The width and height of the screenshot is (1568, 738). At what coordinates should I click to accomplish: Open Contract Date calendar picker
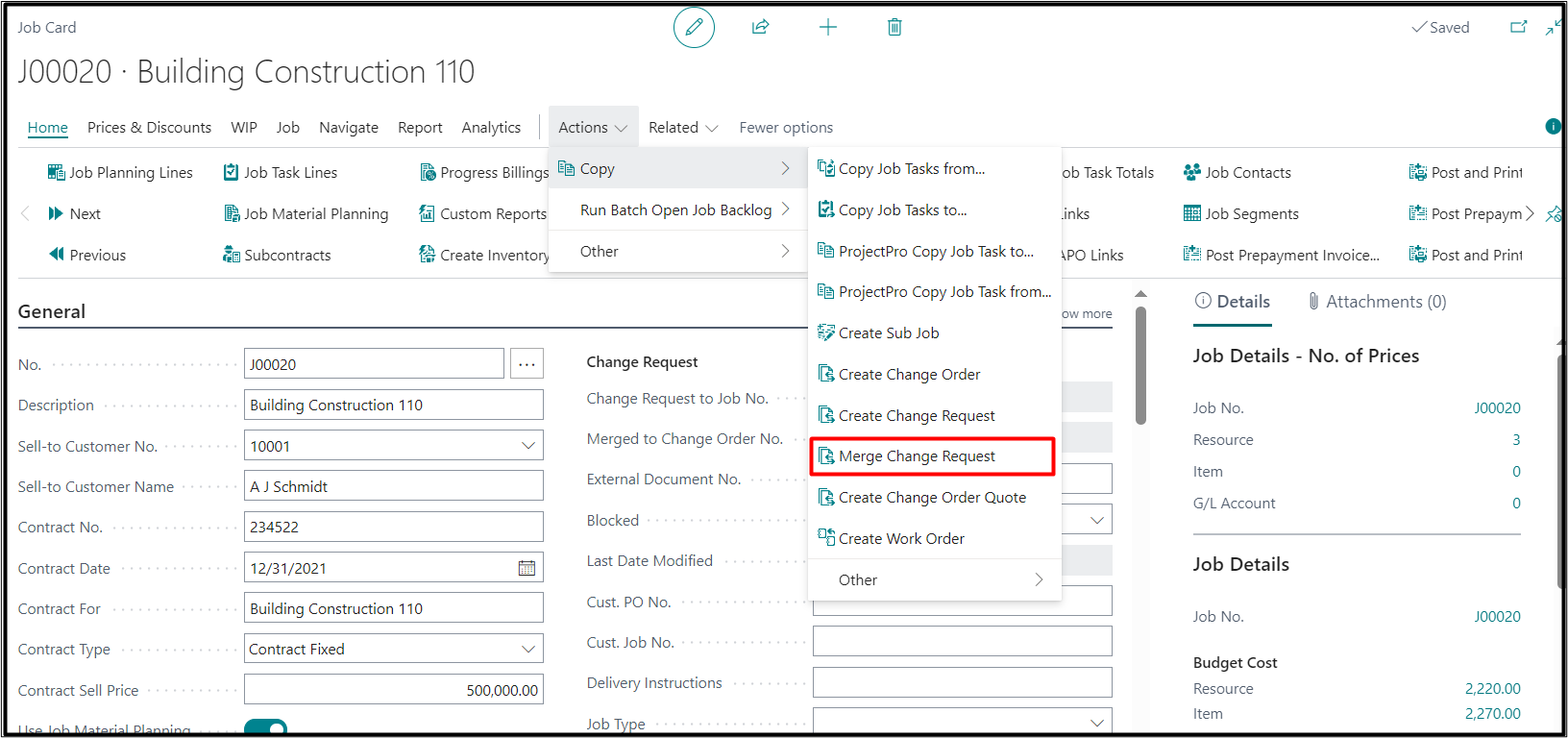click(527, 568)
